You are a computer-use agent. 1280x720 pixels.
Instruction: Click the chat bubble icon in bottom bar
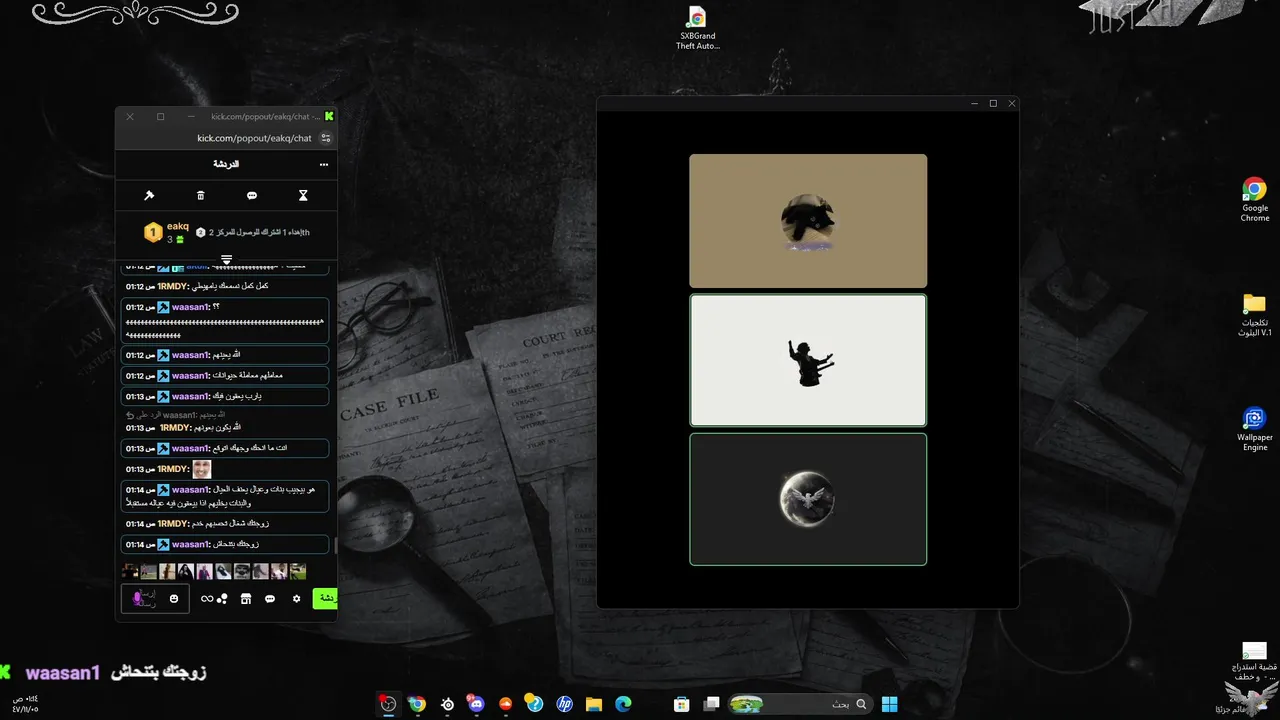pos(270,599)
